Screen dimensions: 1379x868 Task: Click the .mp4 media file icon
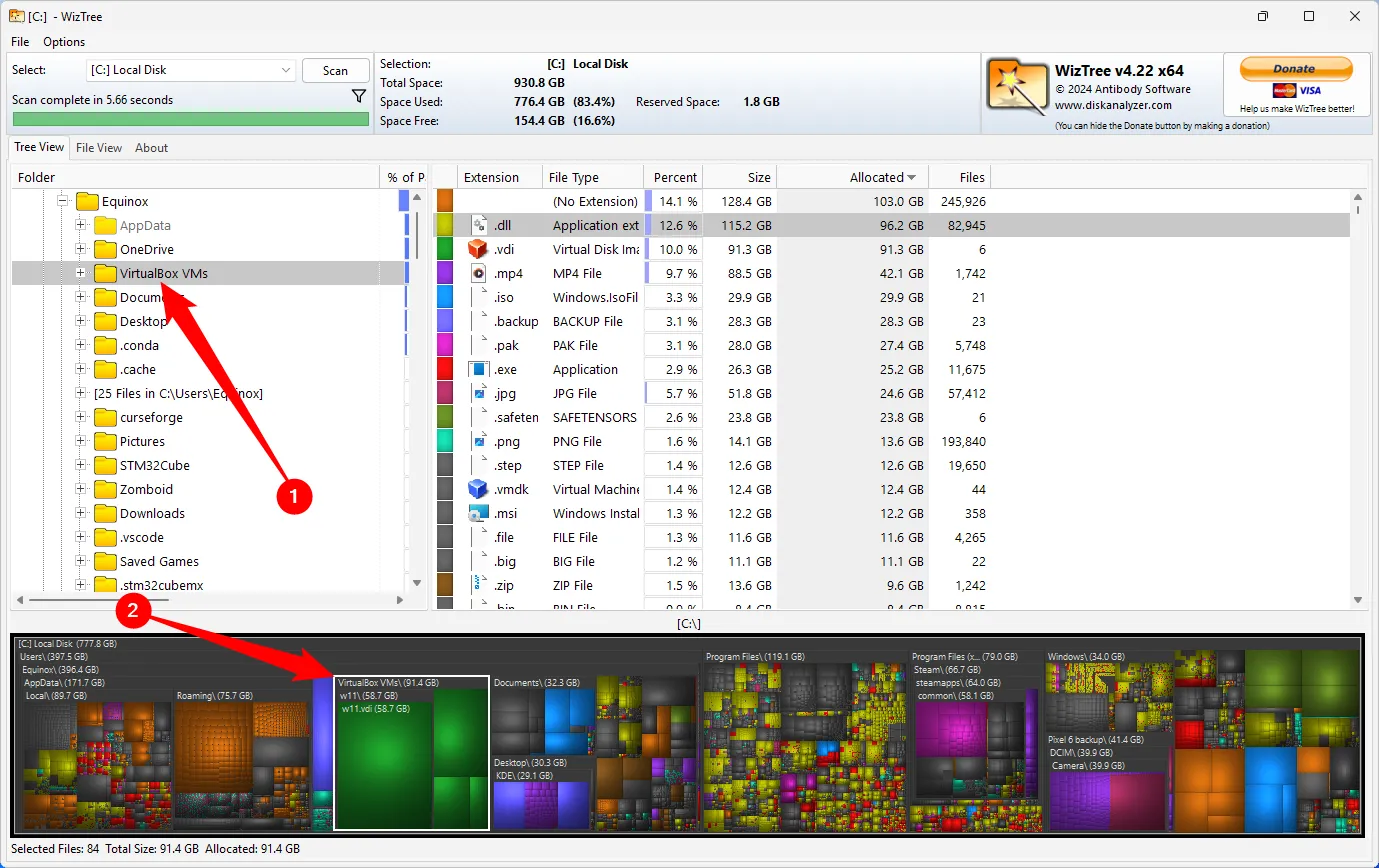point(478,273)
